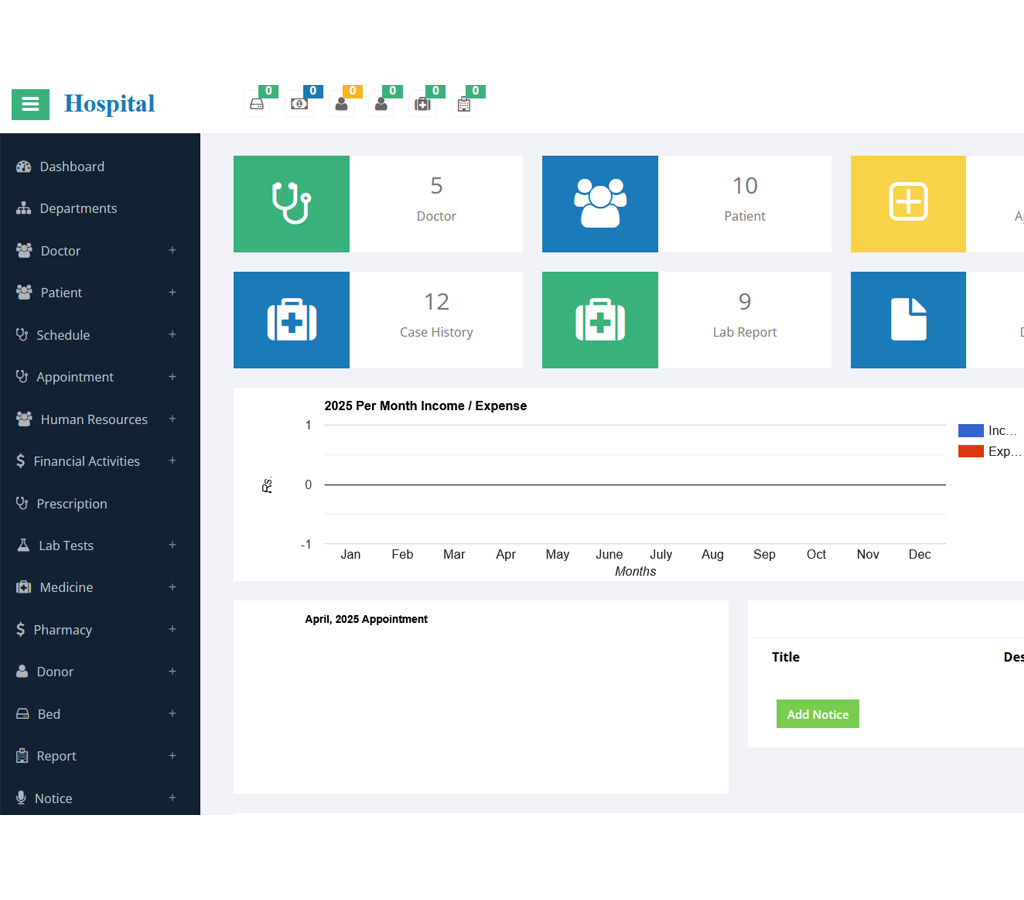Image resolution: width=1024 pixels, height=900 pixels.
Task: Expand the Financial Activities plus sign
Action: (x=172, y=460)
